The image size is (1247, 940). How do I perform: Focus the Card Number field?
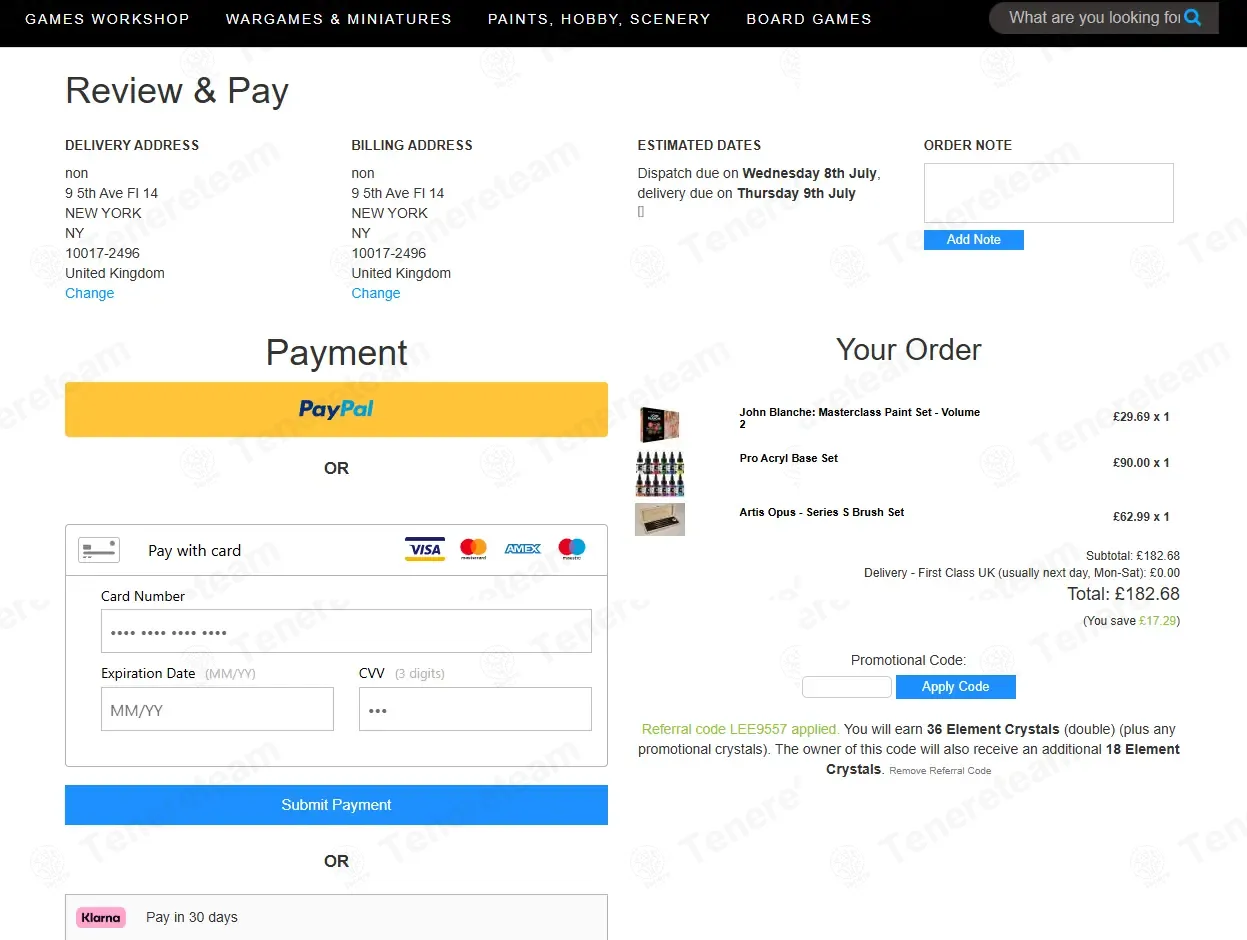point(346,631)
